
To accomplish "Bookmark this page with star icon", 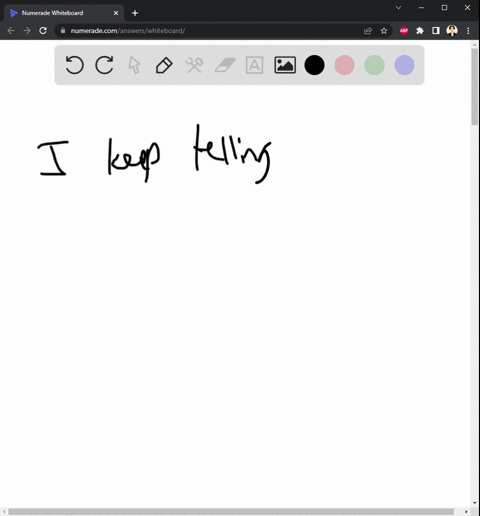I will click(384, 31).
